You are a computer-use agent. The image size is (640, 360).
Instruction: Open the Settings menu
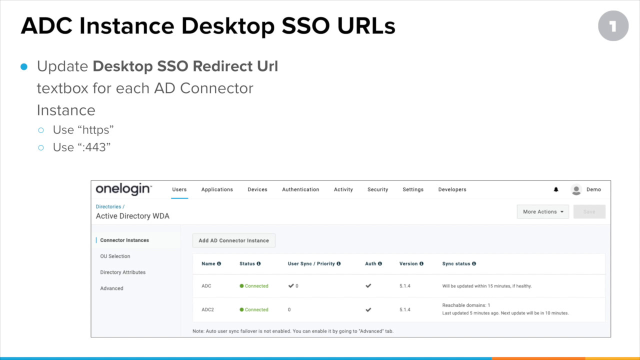[413, 189]
